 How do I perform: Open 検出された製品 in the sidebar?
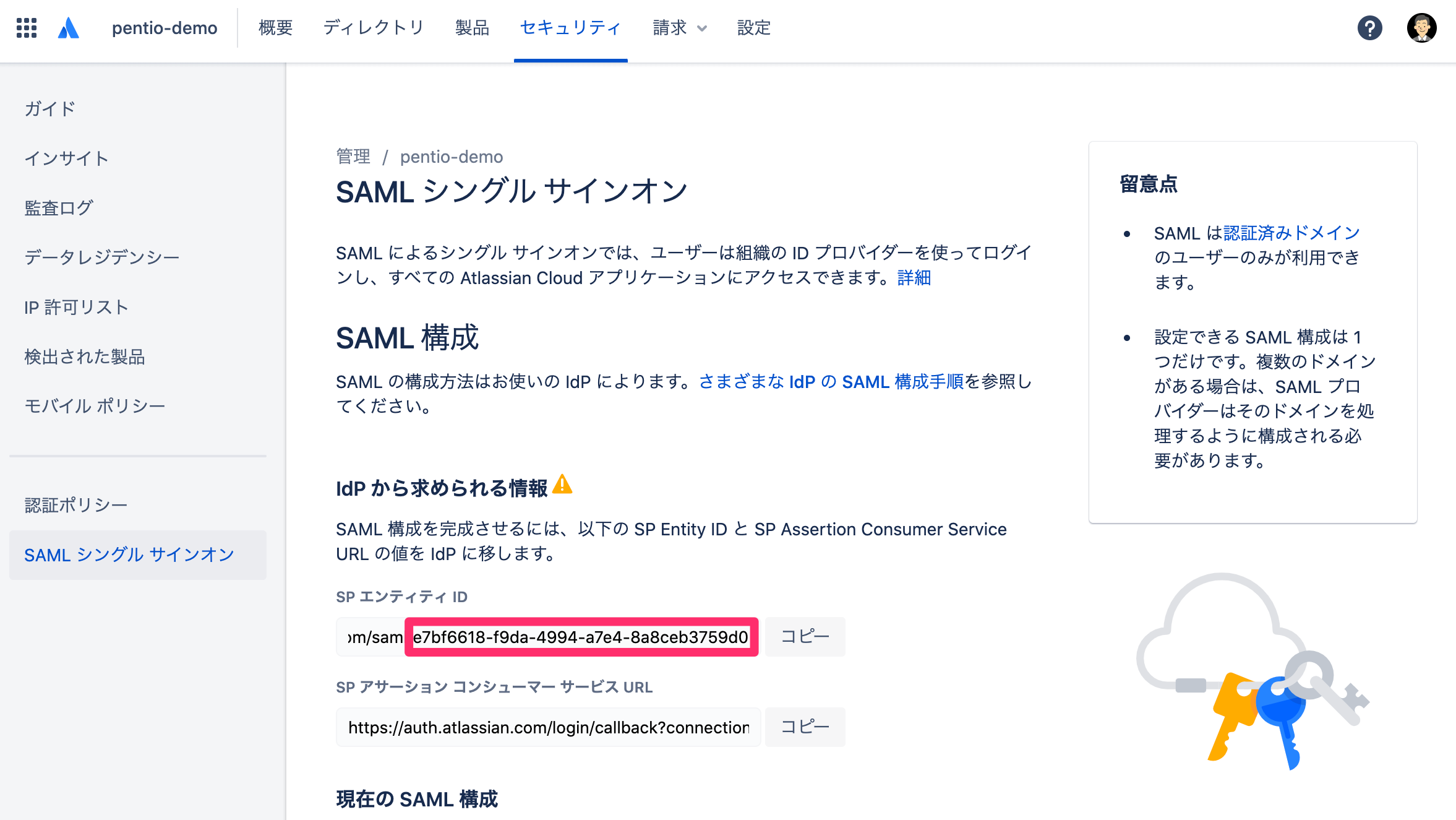pyautogui.click(x=138, y=356)
